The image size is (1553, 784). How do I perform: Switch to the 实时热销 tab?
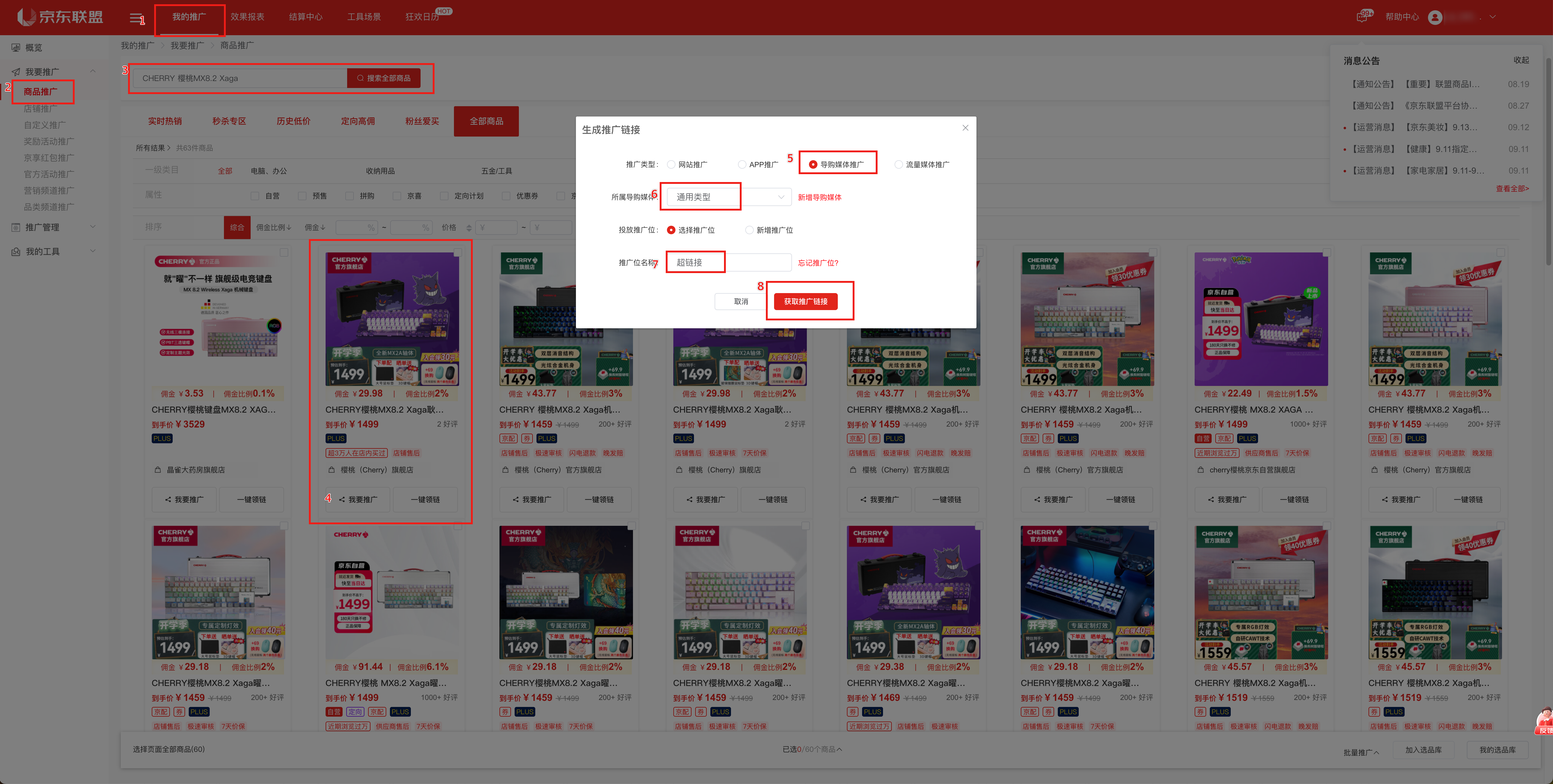click(164, 121)
